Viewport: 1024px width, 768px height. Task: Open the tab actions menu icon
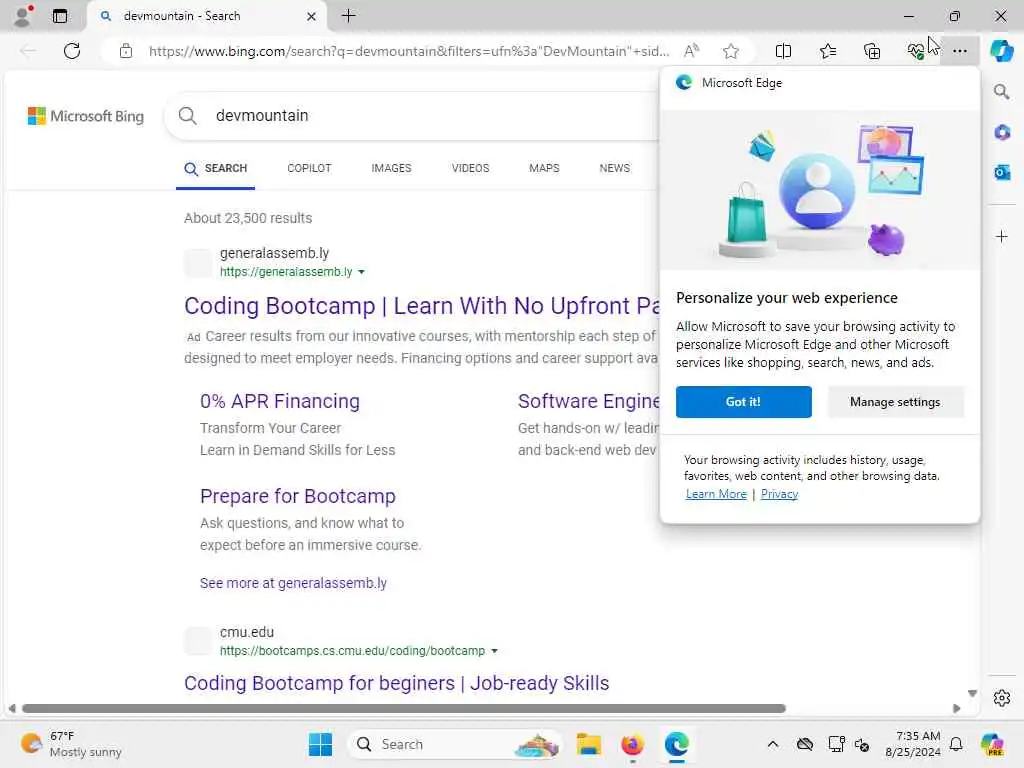point(60,16)
